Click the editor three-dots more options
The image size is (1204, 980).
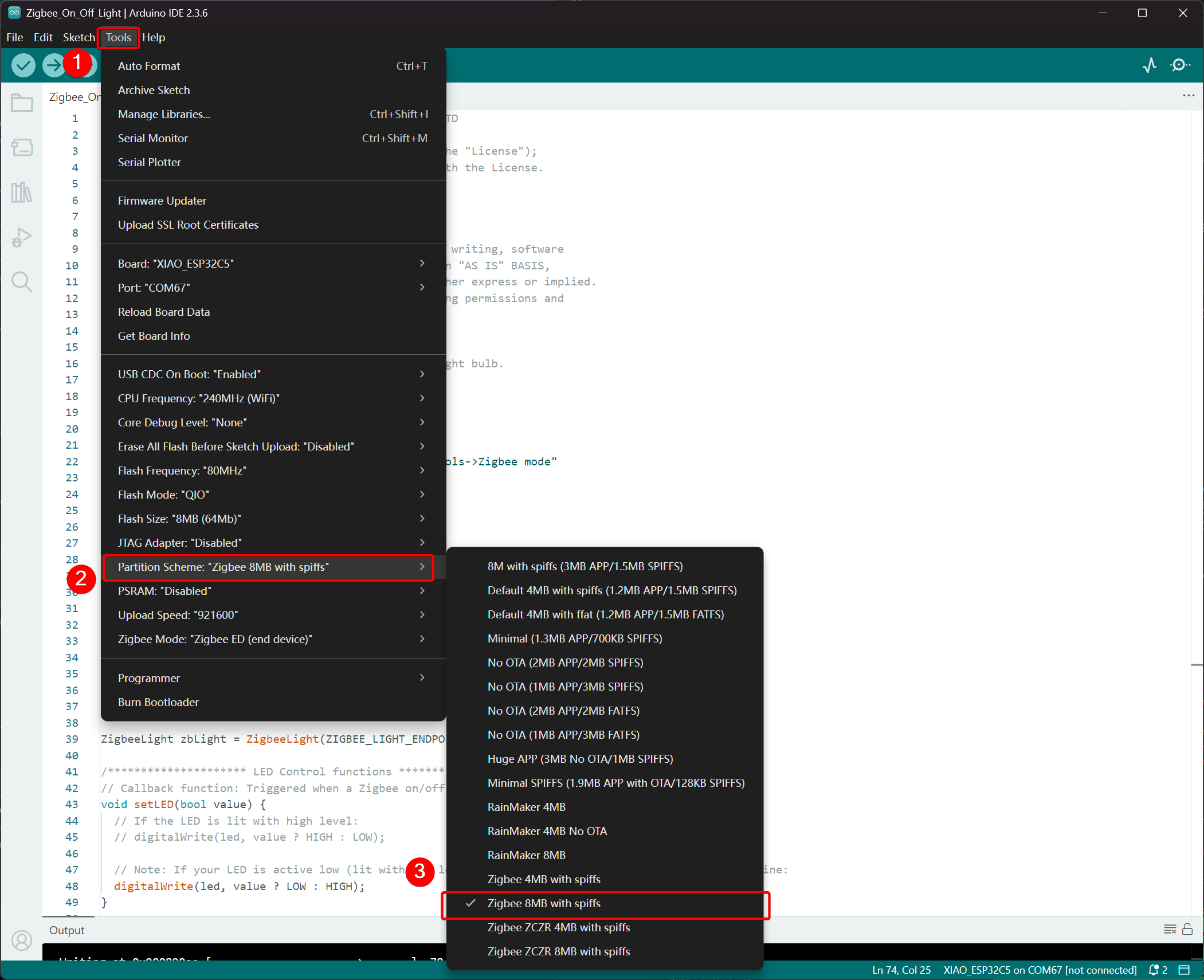tap(1189, 96)
